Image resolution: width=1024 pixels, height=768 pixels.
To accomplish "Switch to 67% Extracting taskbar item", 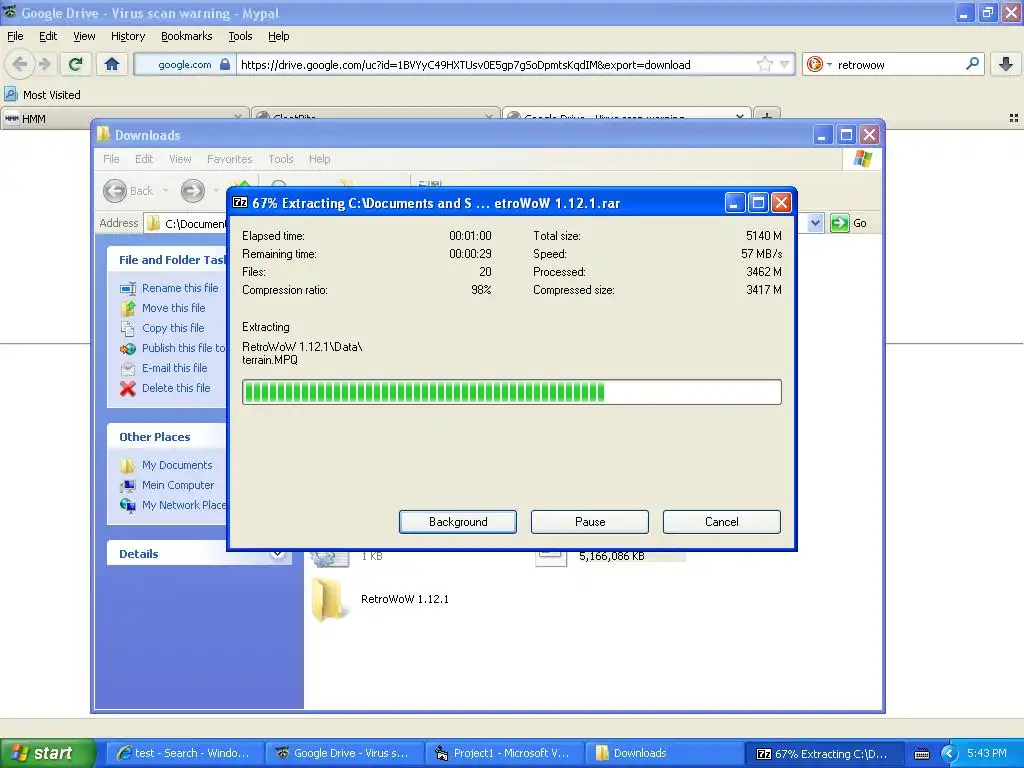I will click(823, 753).
